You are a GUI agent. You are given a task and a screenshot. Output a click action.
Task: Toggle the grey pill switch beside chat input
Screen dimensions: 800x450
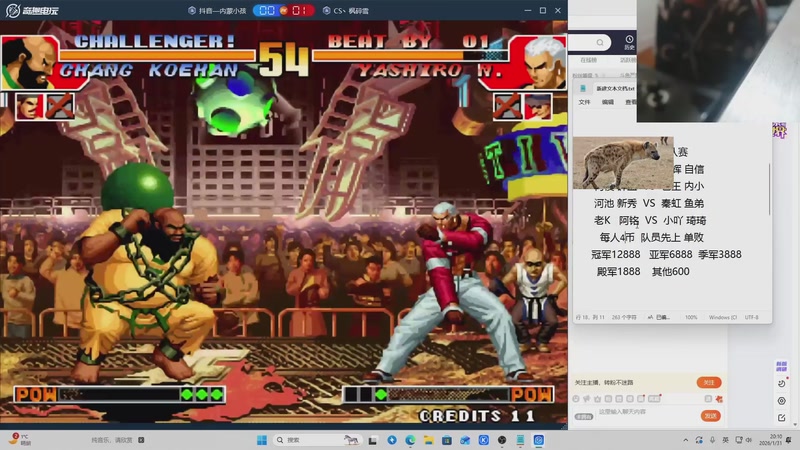pos(584,416)
